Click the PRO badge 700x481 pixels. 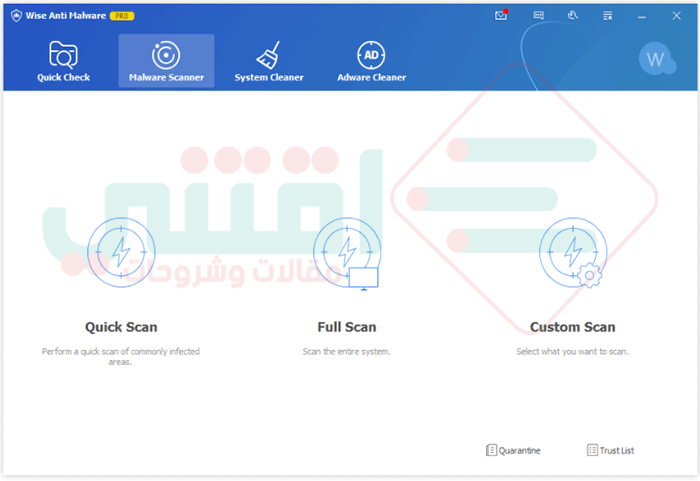click(122, 16)
